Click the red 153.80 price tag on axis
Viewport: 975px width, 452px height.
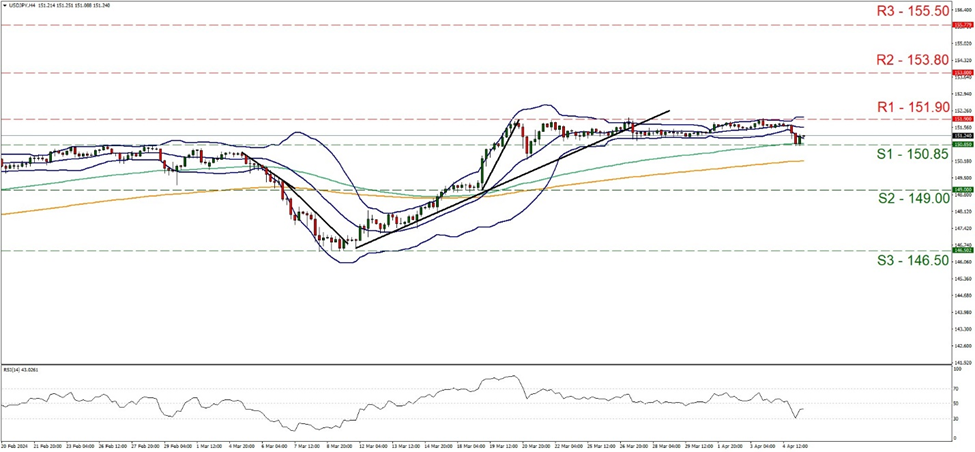coord(961,73)
